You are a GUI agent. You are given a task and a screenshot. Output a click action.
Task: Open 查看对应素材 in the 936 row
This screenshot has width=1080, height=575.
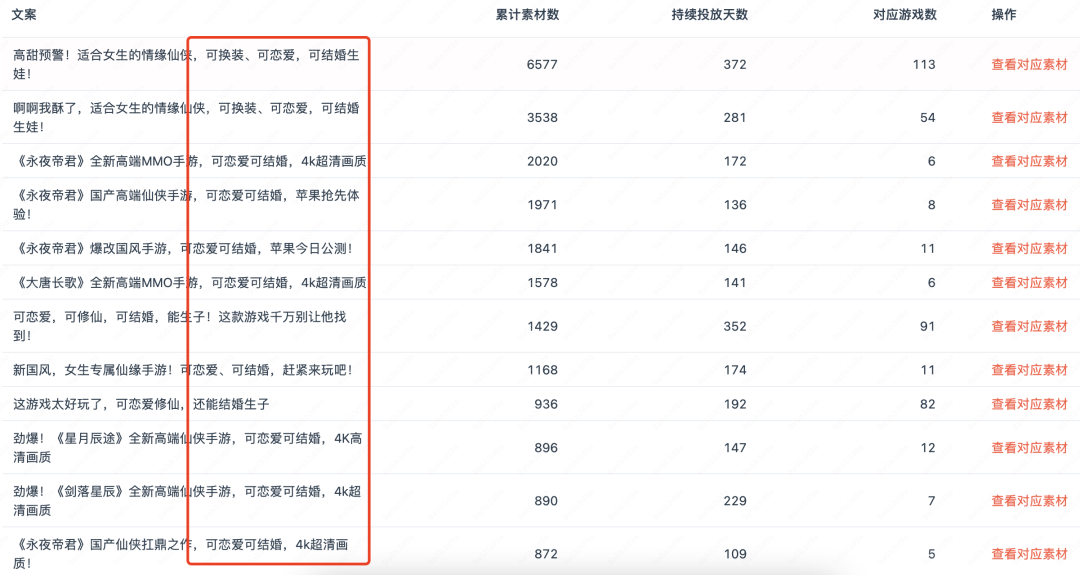pos(1029,404)
